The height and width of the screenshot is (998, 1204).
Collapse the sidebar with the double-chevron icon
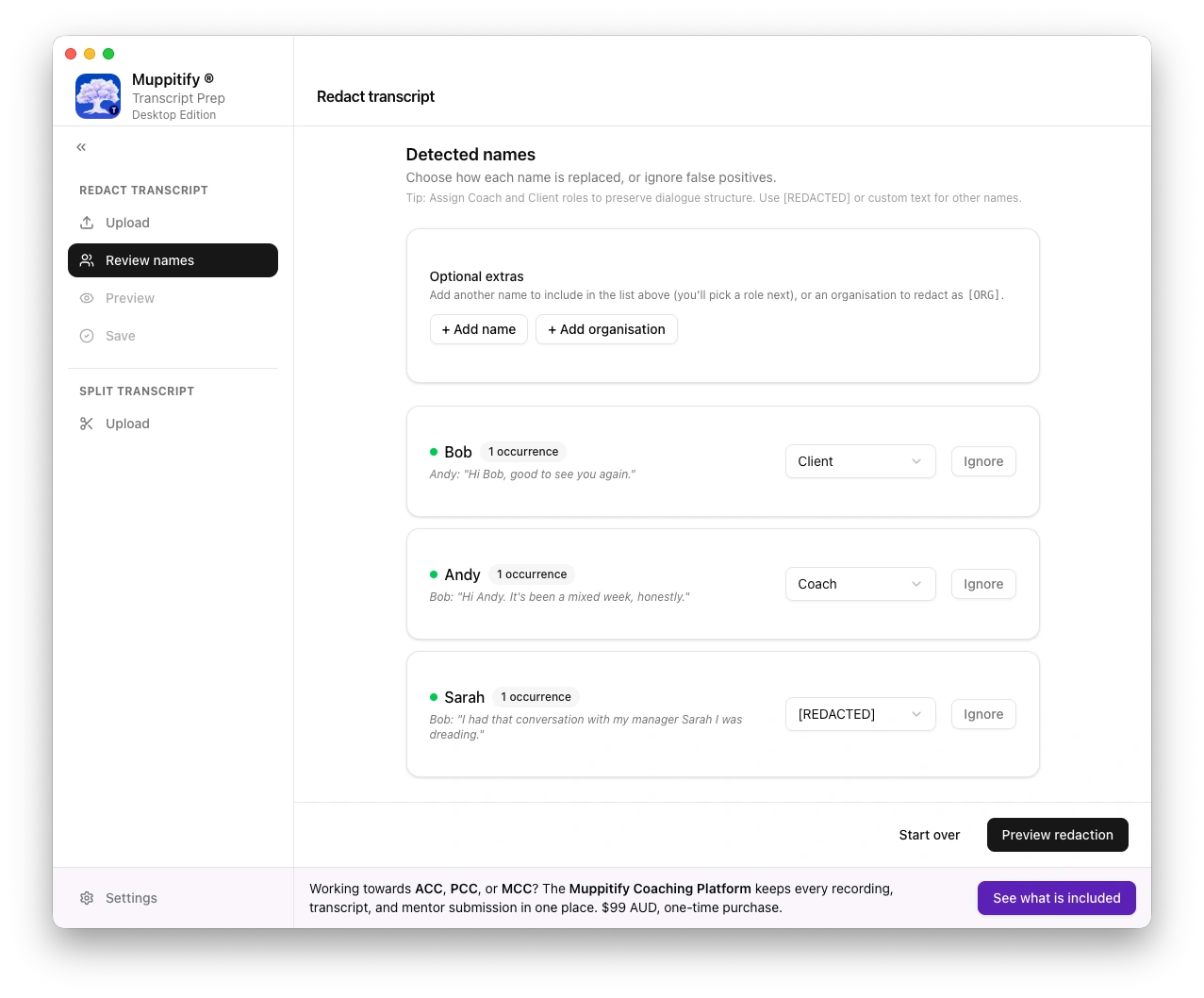[x=81, y=147]
